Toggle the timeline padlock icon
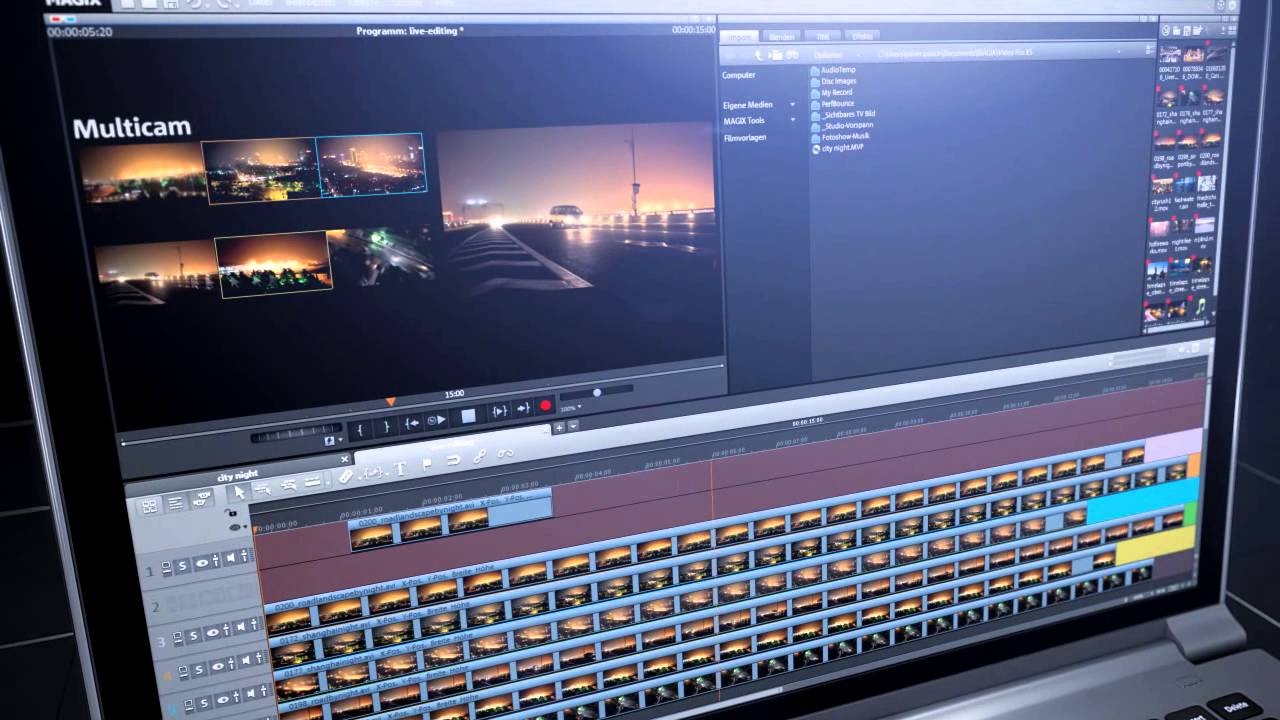Viewport: 1280px width, 720px height. click(x=231, y=512)
